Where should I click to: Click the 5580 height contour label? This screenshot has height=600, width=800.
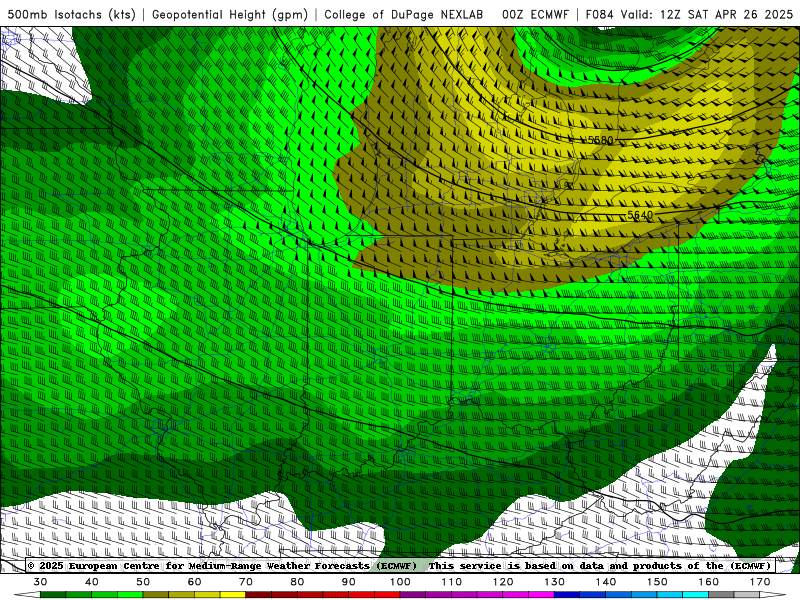coord(601,140)
